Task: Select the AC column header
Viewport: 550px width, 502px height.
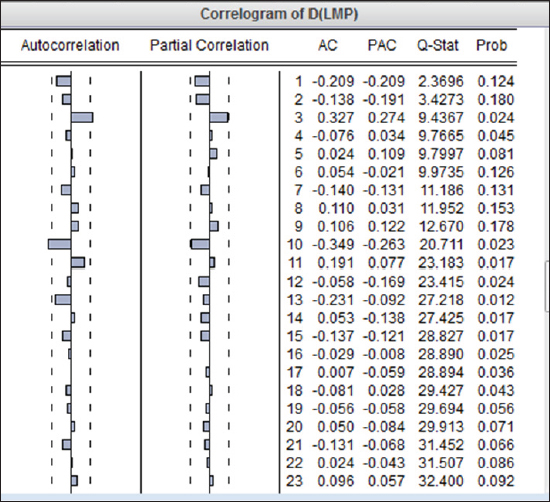Action: (328, 46)
